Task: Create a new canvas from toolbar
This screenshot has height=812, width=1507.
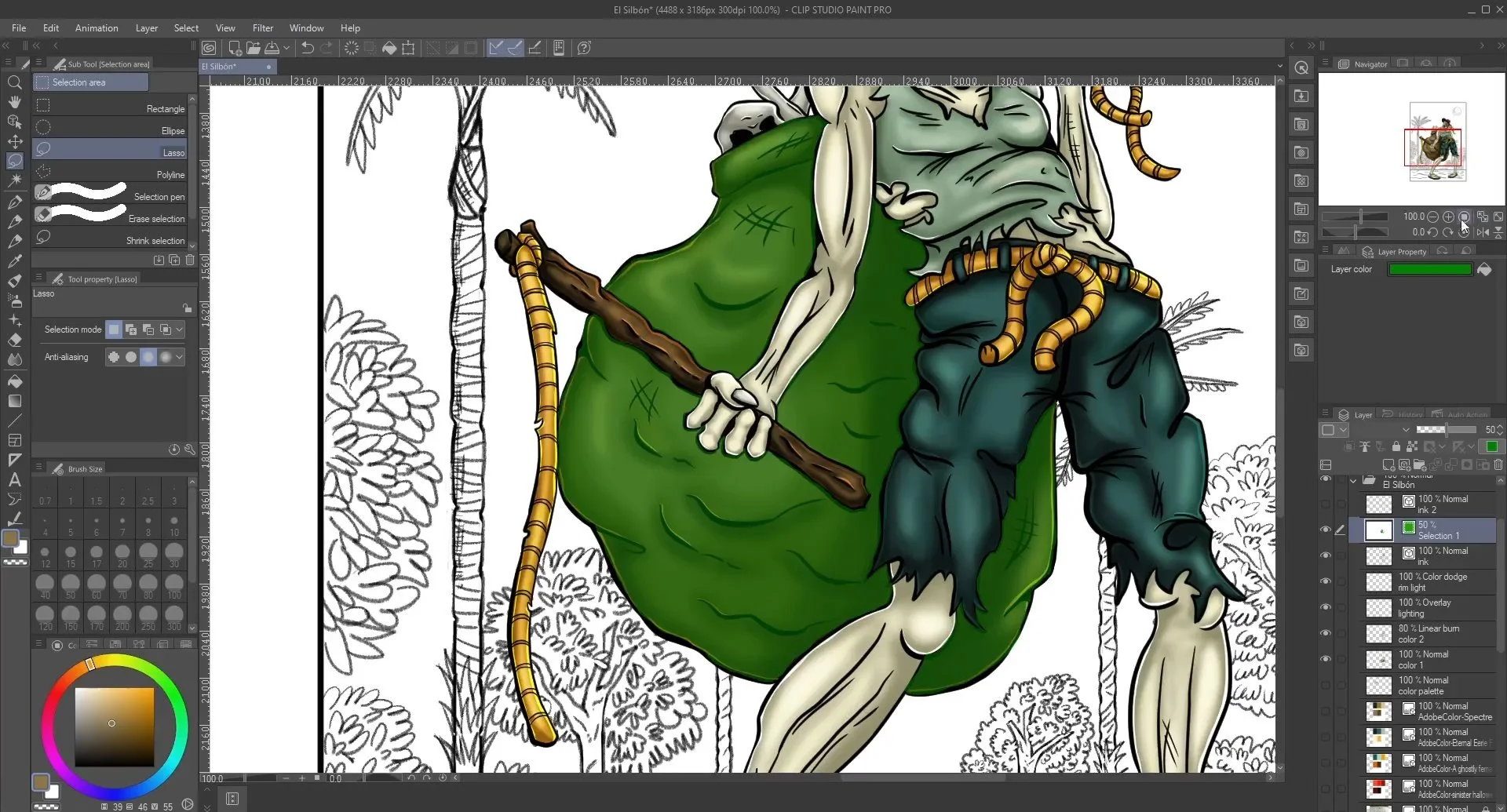Action: tap(234, 48)
